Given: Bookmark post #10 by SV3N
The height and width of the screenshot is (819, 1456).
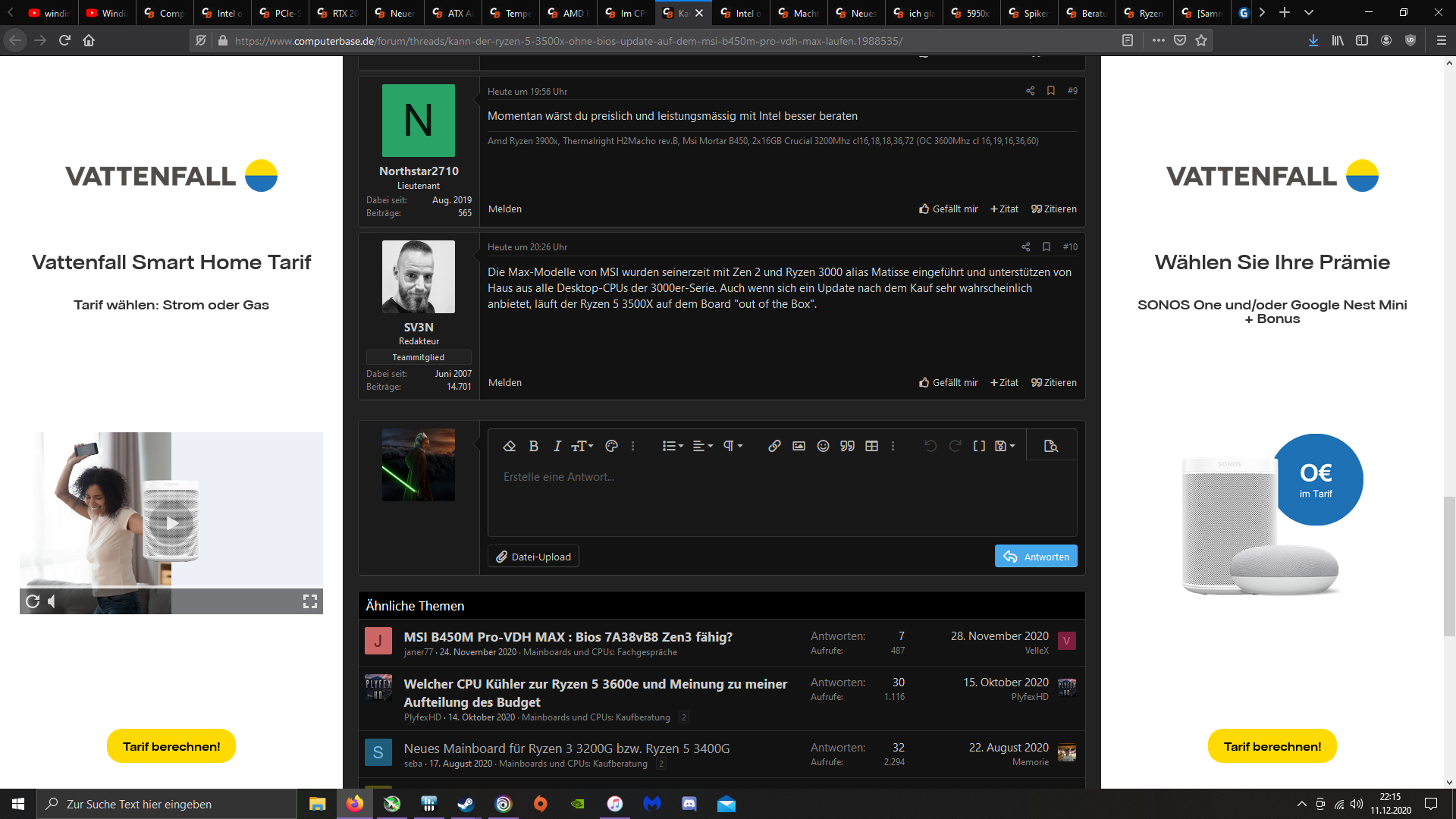Looking at the screenshot, I should (x=1046, y=246).
